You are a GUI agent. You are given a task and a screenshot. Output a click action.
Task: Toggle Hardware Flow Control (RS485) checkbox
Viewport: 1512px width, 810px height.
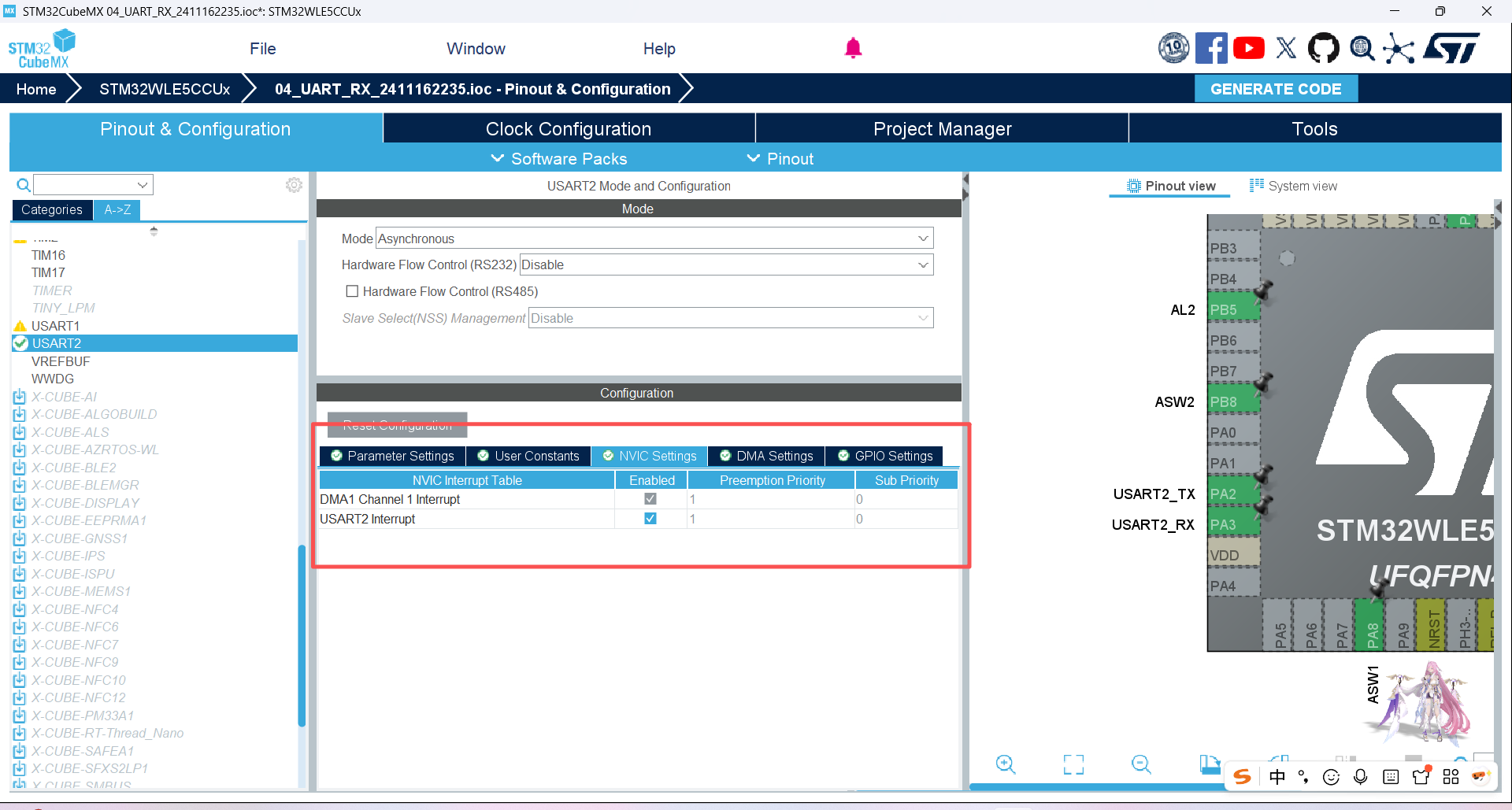pyautogui.click(x=352, y=291)
